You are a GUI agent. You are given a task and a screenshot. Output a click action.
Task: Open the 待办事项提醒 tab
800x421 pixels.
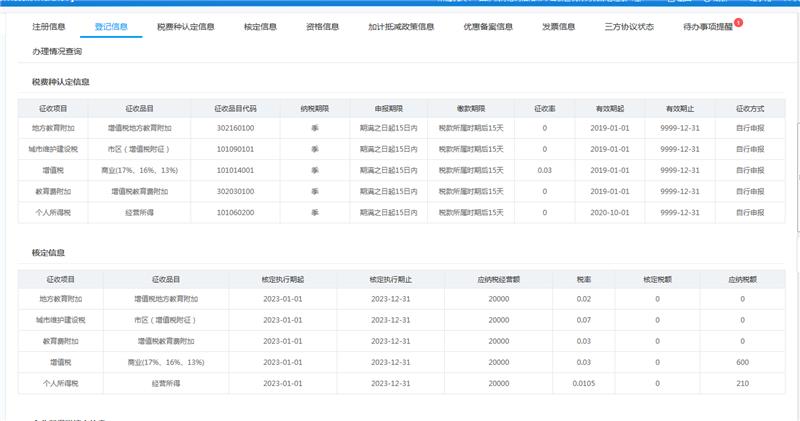click(x=706, y=28)
